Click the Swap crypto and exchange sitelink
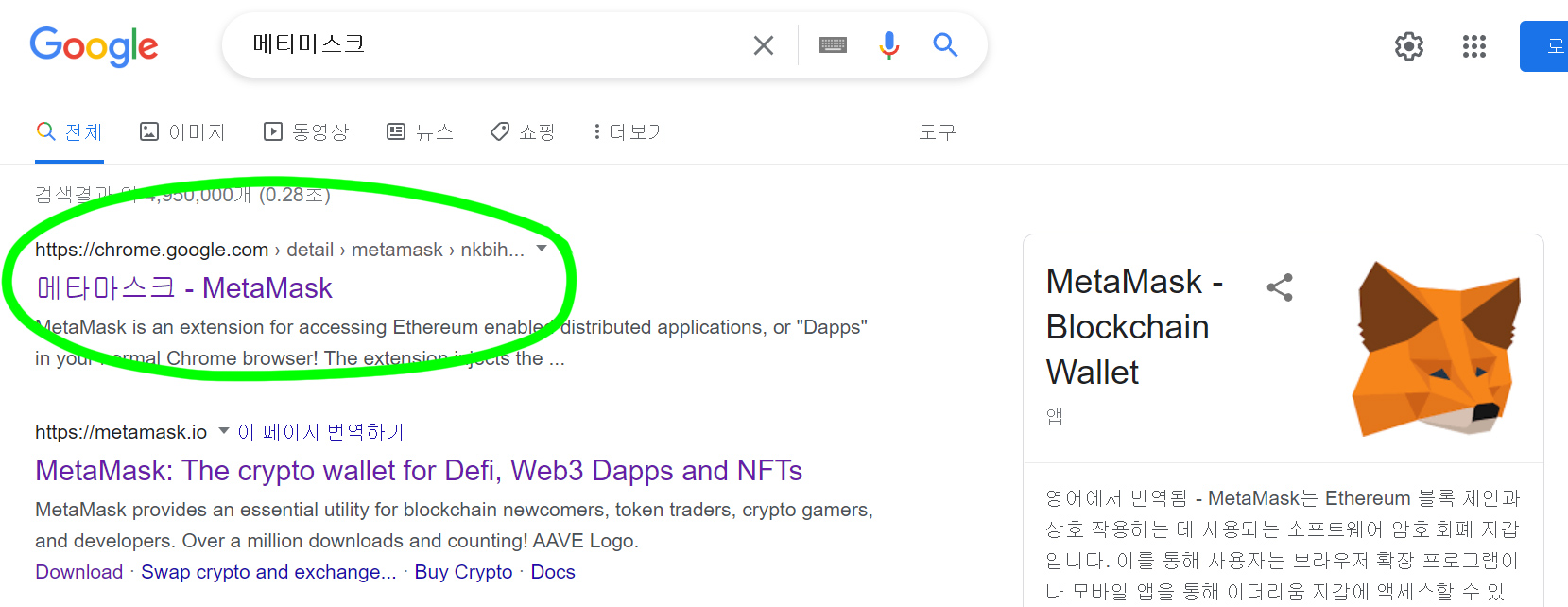This screenshot has height=607, width=1568. tap(268, 572)
